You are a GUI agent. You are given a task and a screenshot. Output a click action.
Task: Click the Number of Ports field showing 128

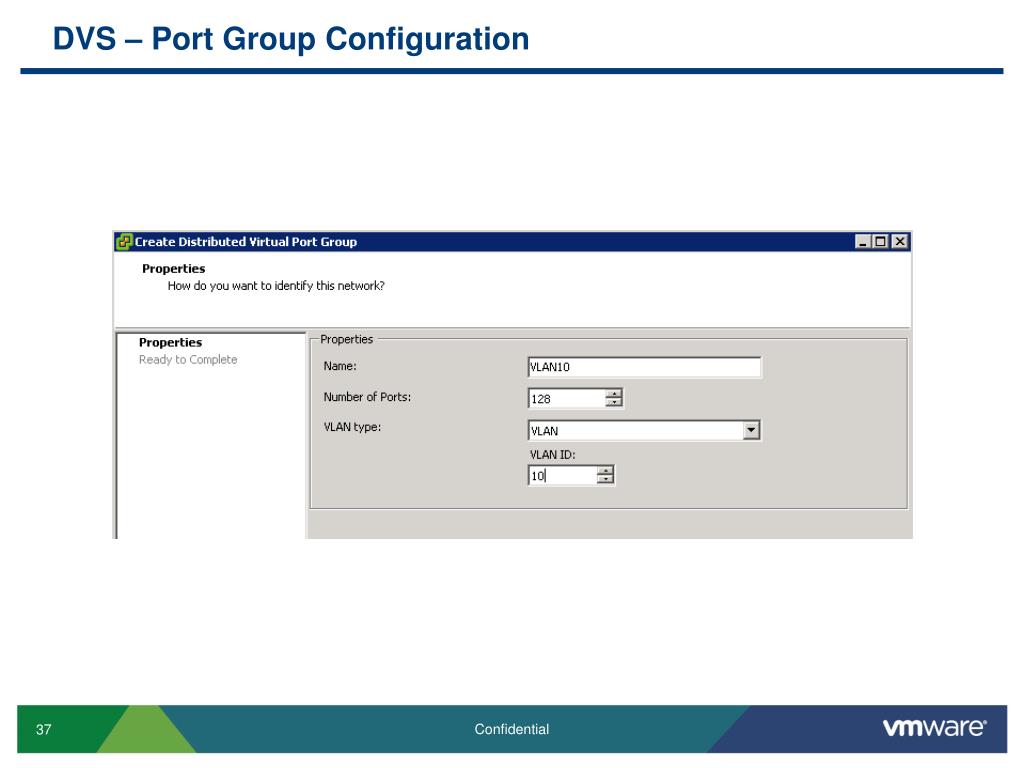[x=567, y=398]
